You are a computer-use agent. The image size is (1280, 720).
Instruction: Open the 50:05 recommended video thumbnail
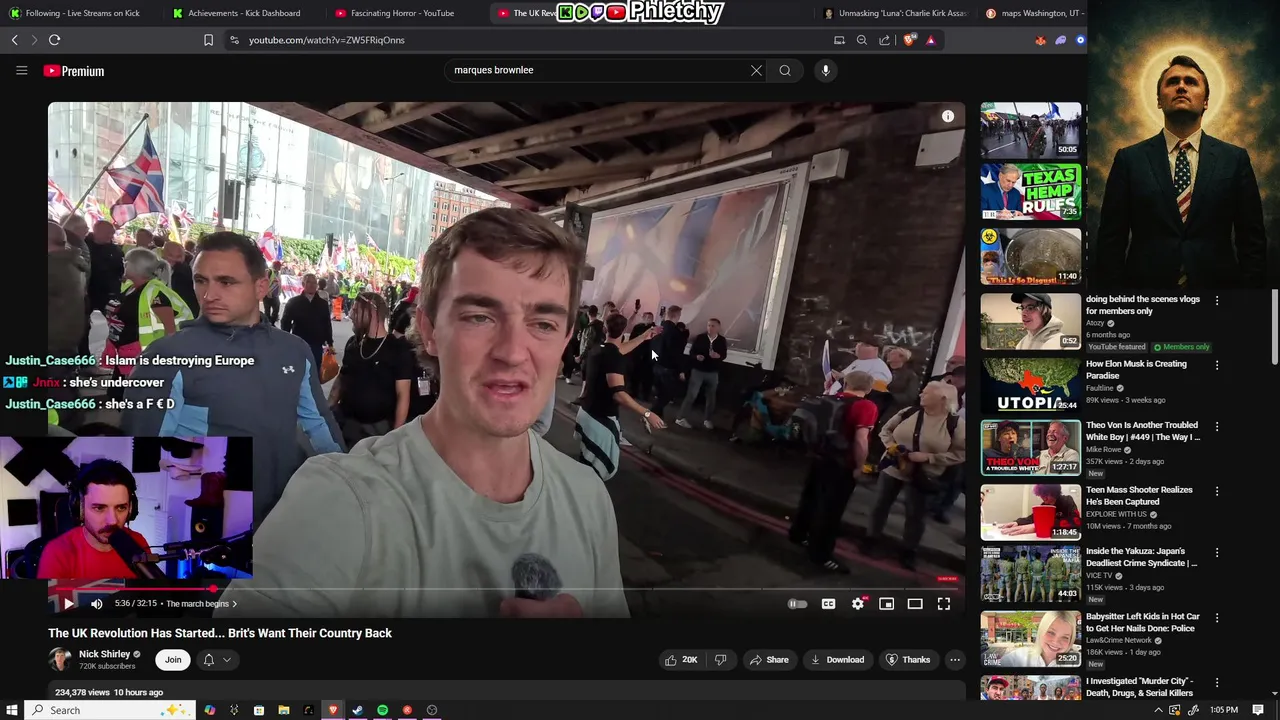pyautogui.click(x=1030, y=130)
